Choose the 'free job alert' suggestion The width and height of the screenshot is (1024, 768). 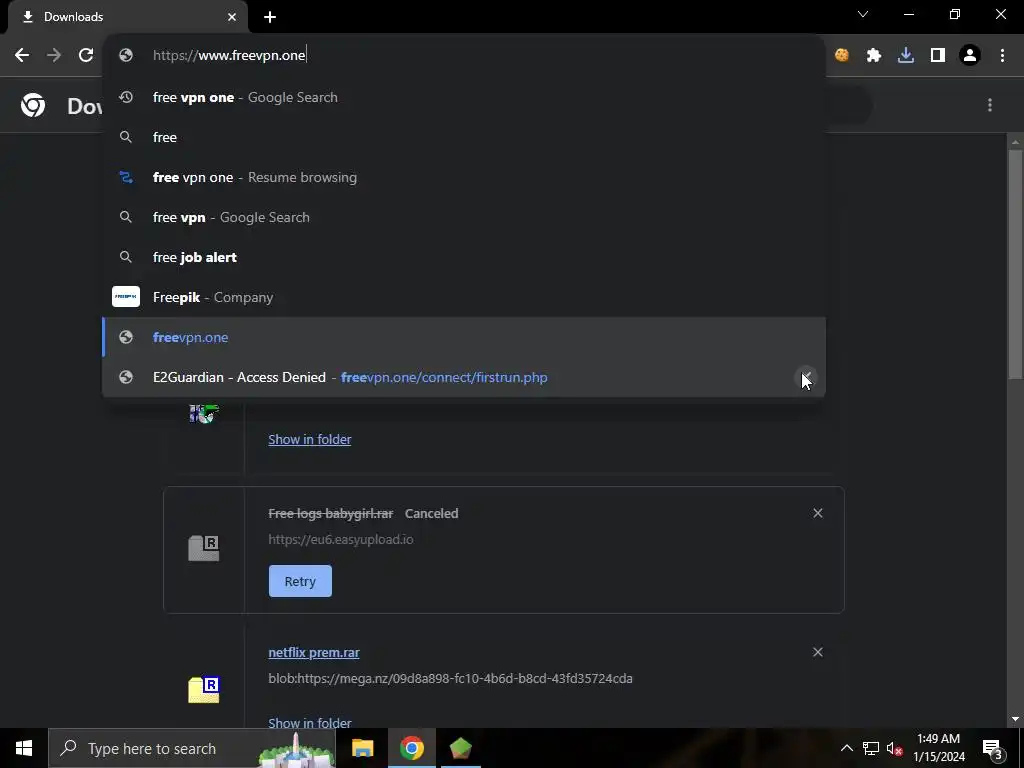click(464, 257)
